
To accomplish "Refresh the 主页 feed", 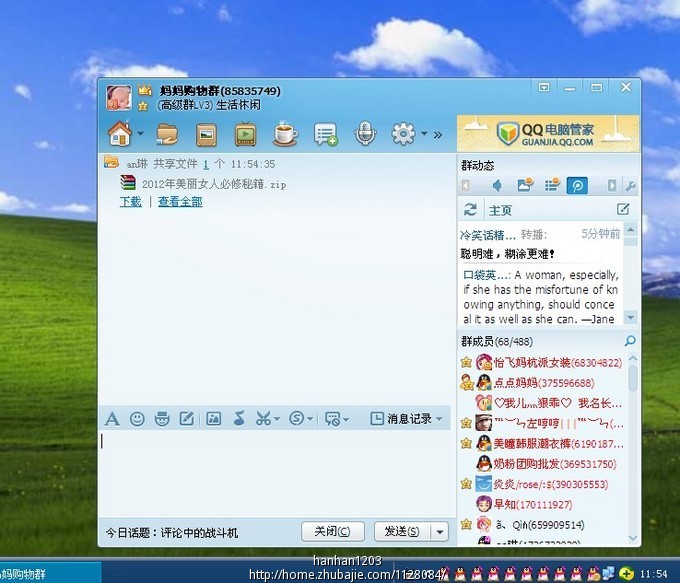I will point(470,210).
